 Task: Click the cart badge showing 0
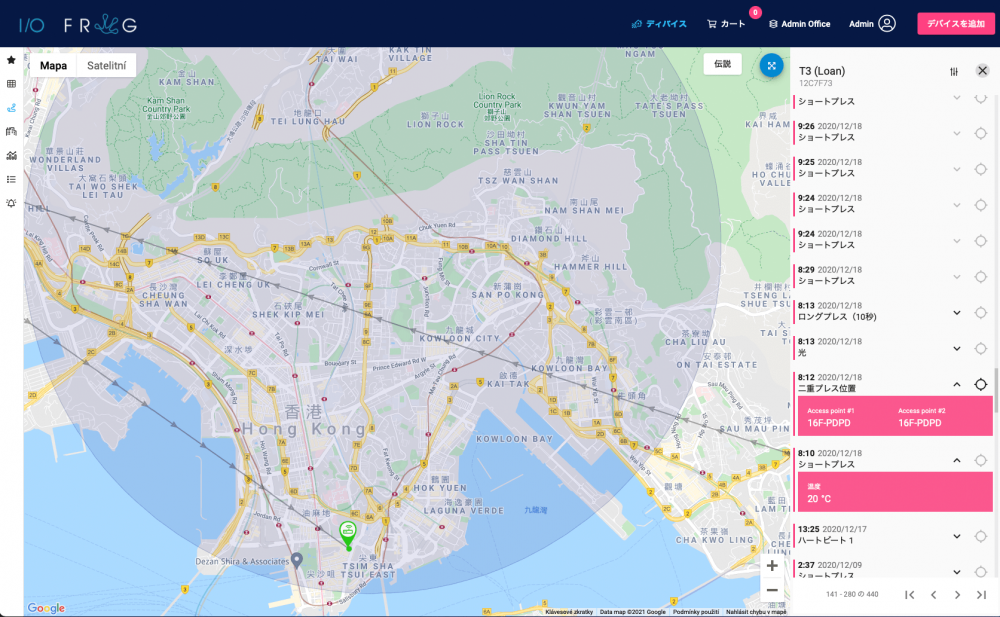pos(755,12)
